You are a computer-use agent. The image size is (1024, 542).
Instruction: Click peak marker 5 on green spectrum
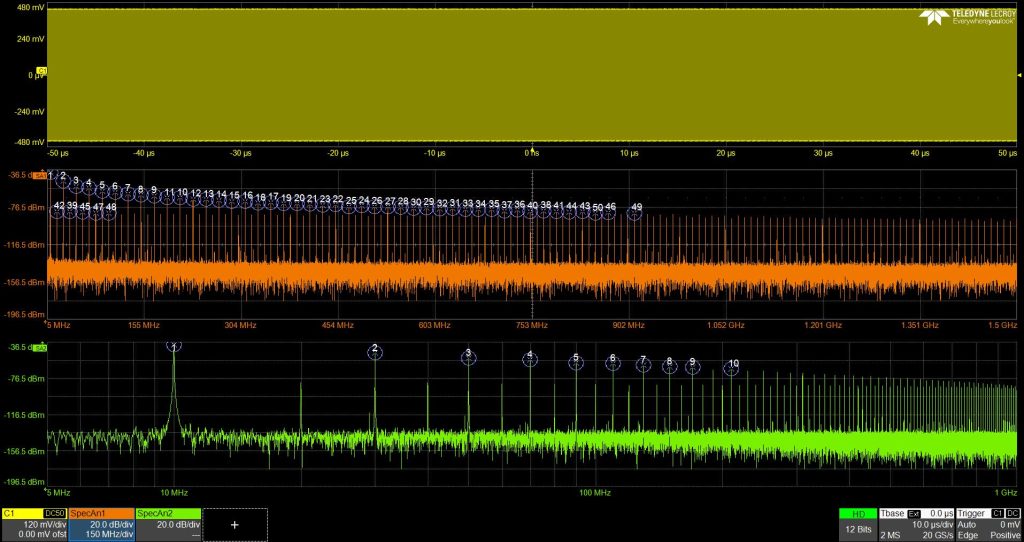click(576, 360)
